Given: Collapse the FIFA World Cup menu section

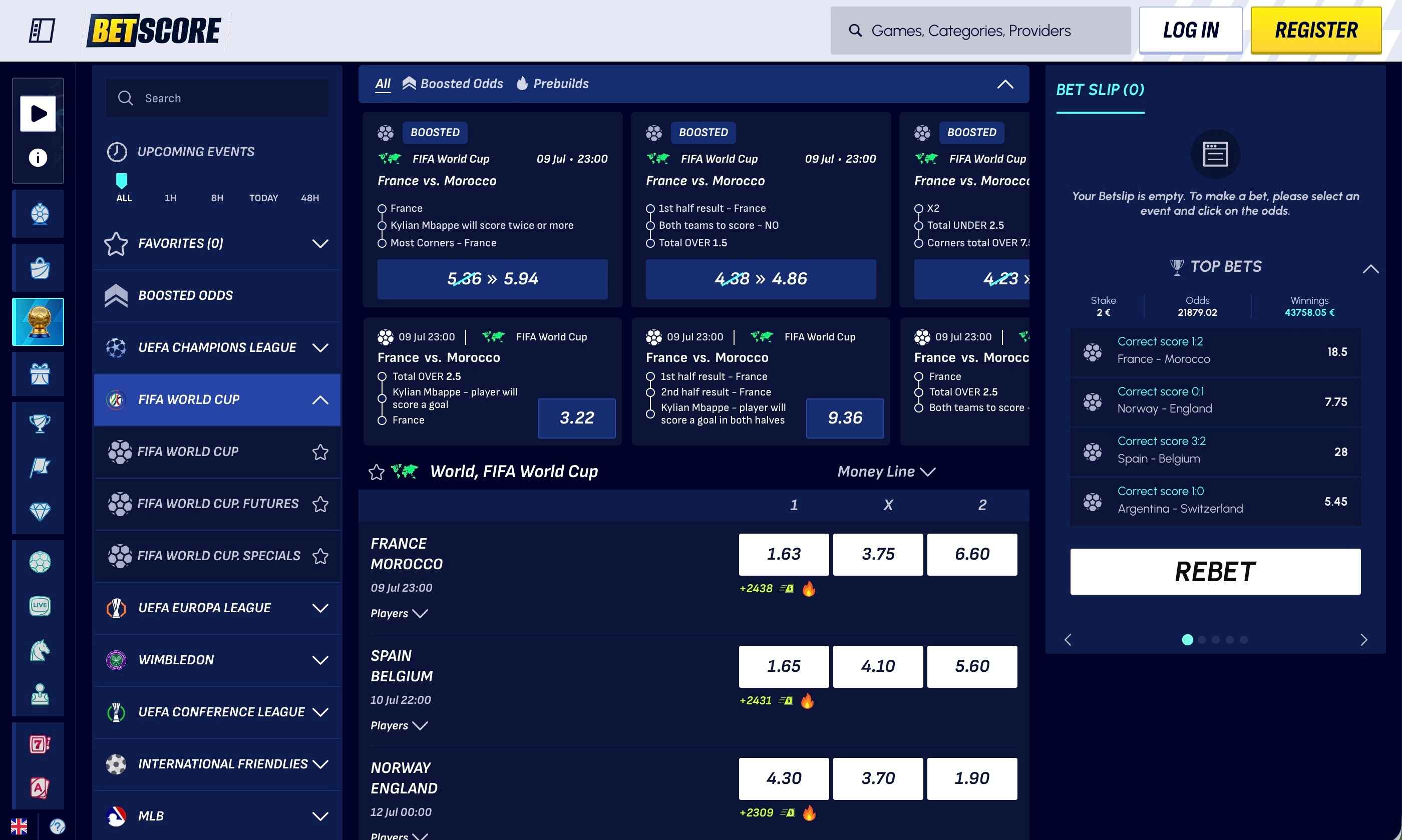Looking at the screenshot, I should click(x=217, y=399).
